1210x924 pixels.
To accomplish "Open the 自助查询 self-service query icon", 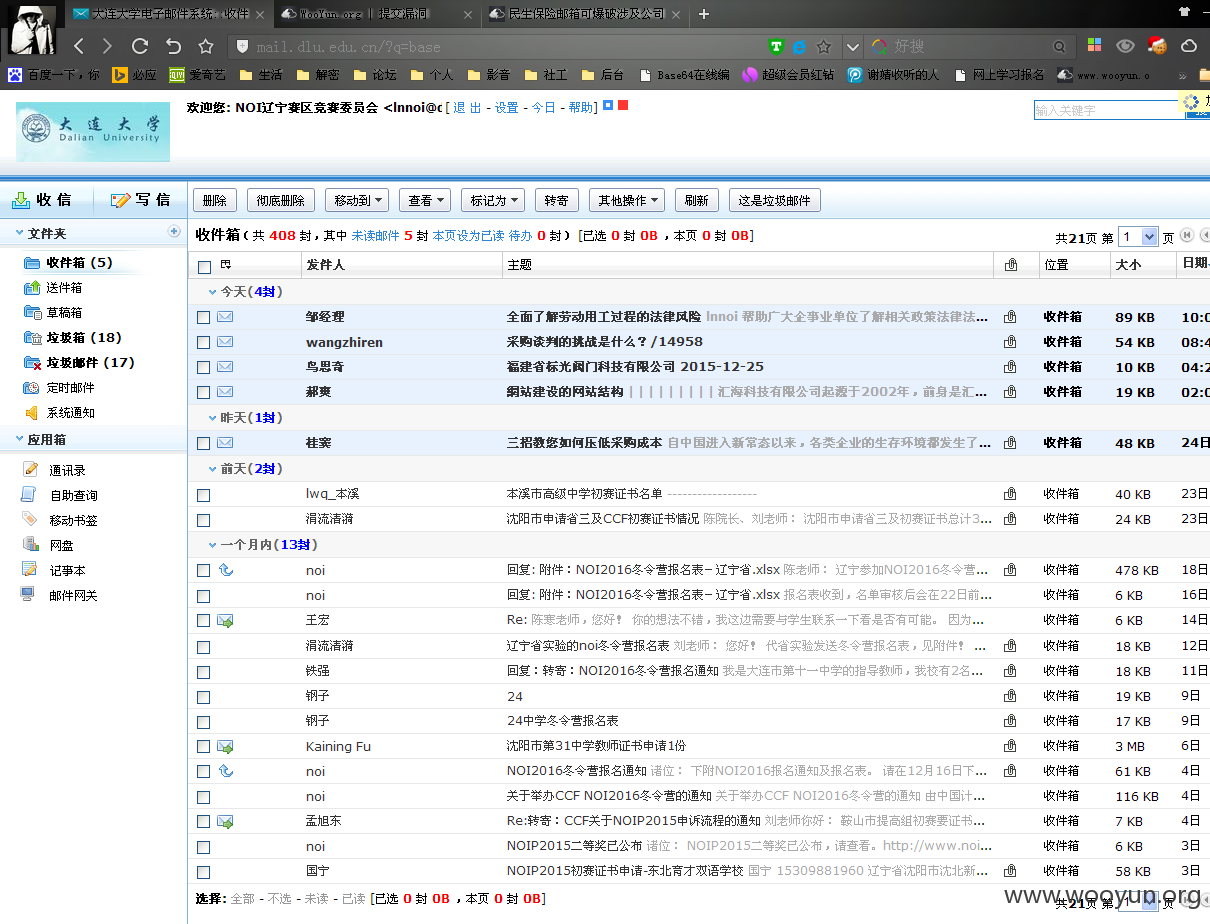I will (30, 495).
